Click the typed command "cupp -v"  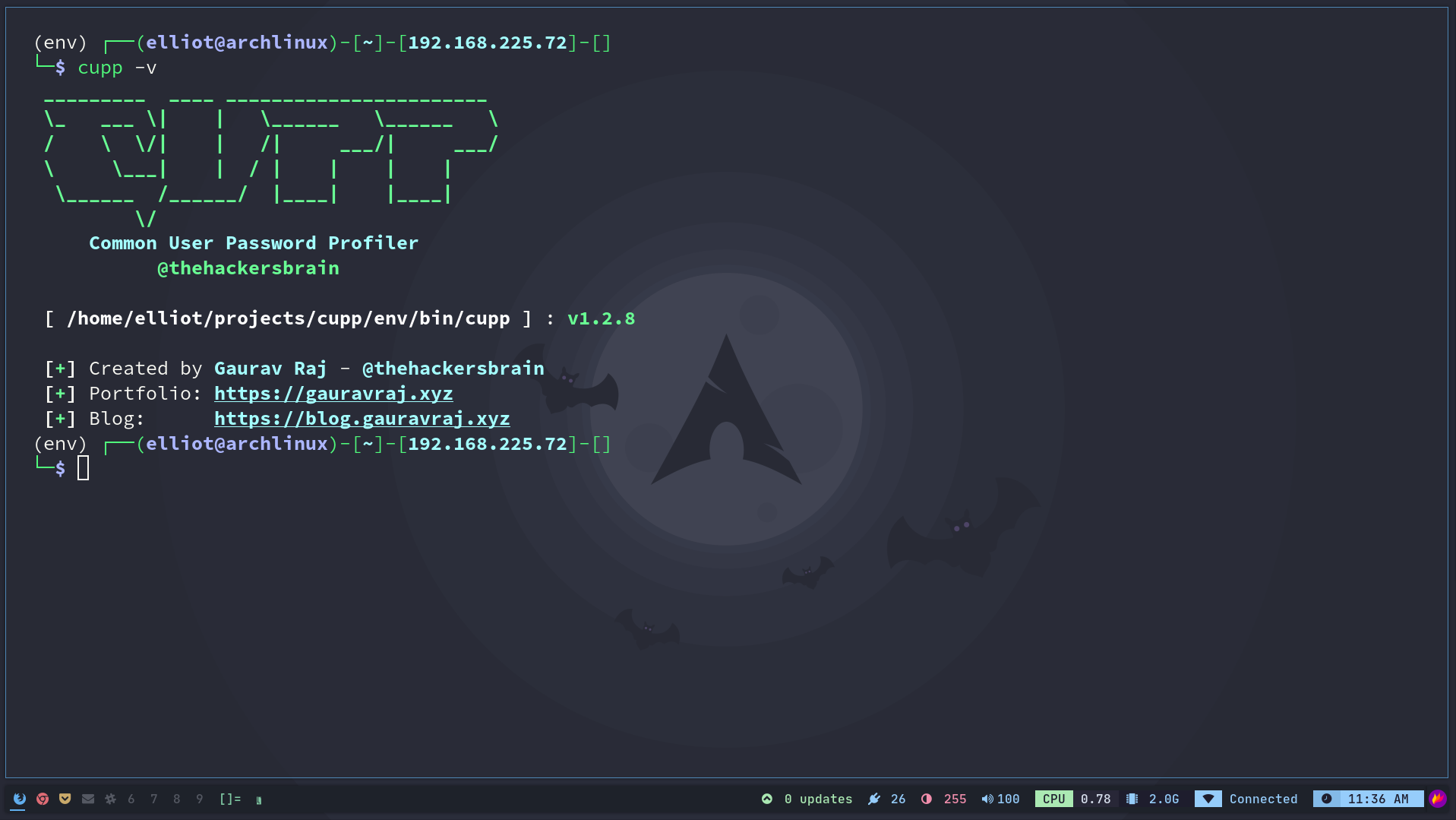(x=117, y=68)
